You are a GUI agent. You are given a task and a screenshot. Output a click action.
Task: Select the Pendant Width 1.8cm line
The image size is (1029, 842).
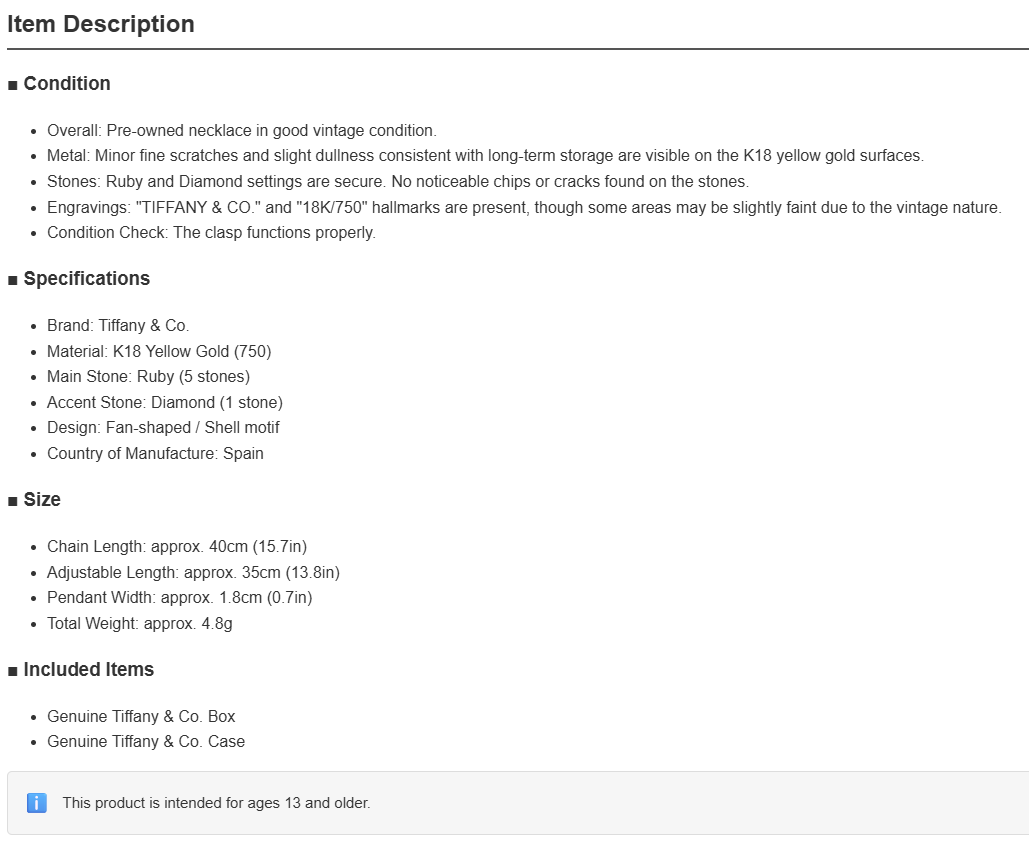click(180, 598)
